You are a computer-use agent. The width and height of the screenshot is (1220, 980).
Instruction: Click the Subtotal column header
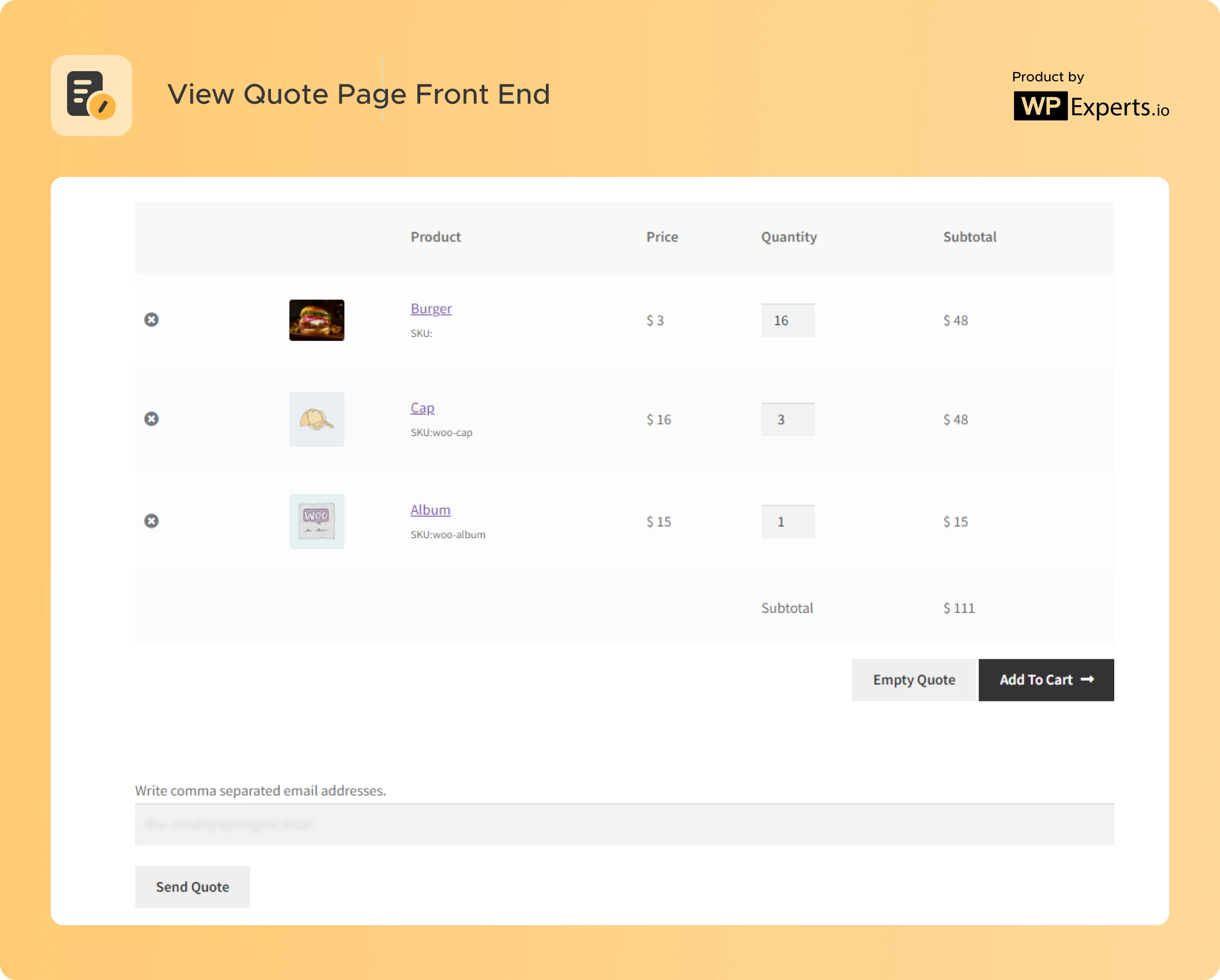[970, 237]
